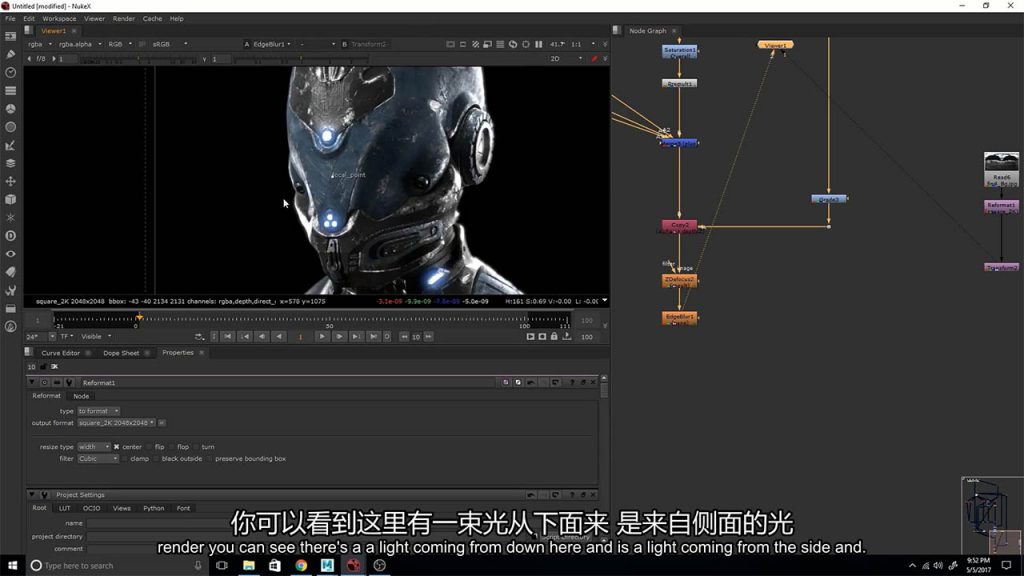The image size is (1024, 576).
Task: Click the lock icon beside the timeline range
Action: tap(554, 337)
